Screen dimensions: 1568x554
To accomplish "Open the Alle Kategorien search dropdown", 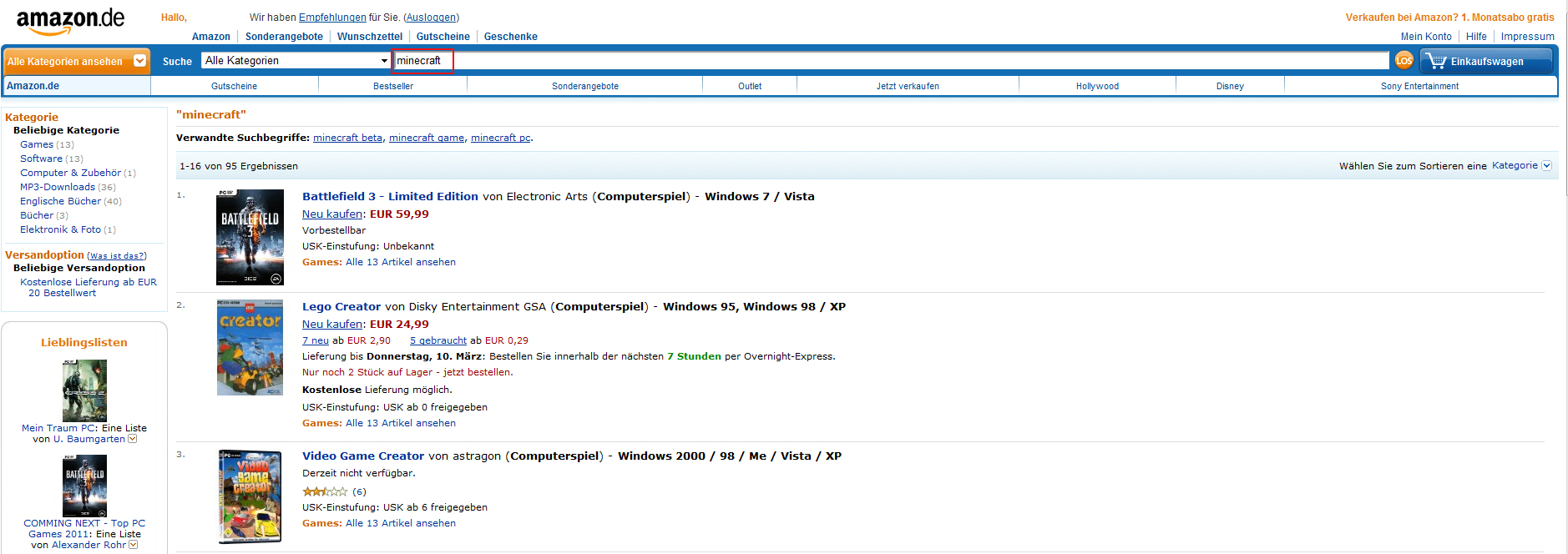I will click(x=296, y=60).
